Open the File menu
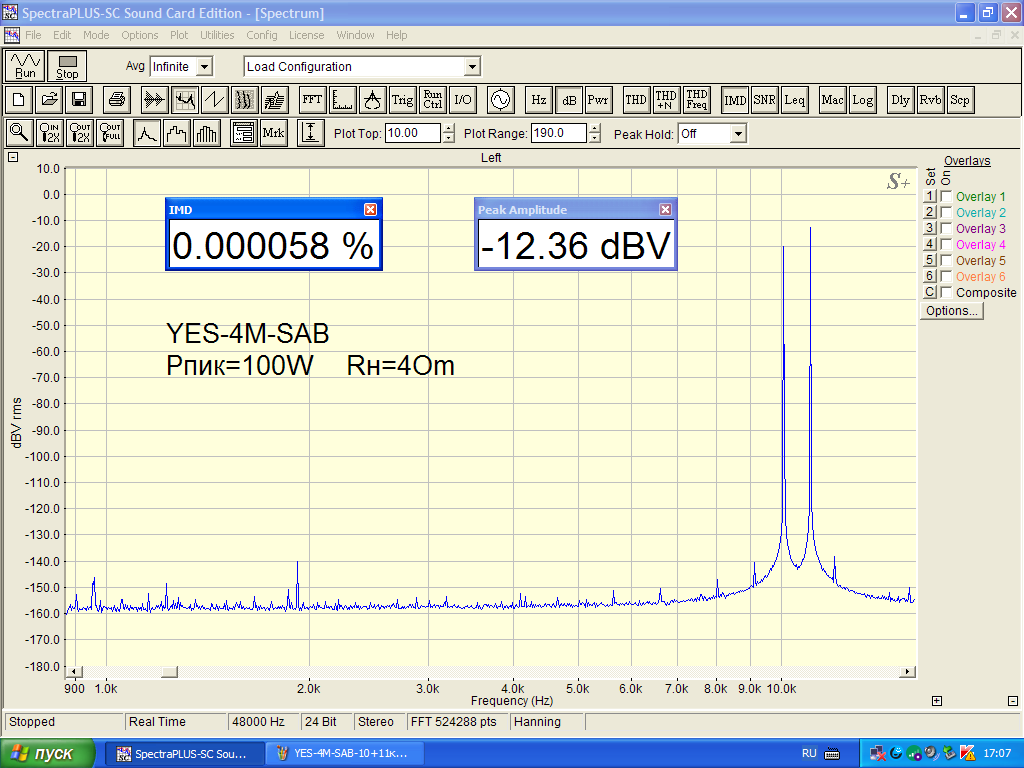1024x768 pixels. (33, 35)
